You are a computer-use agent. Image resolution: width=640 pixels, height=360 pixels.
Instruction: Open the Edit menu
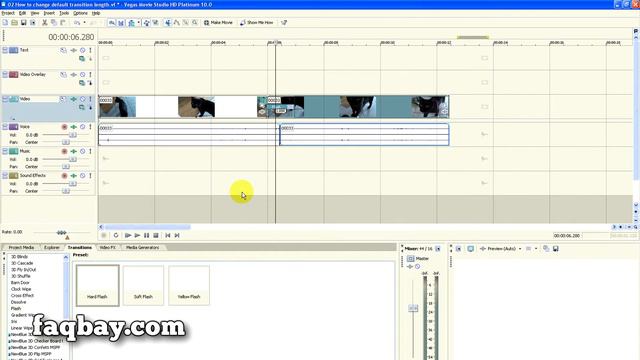click(22, 13)
